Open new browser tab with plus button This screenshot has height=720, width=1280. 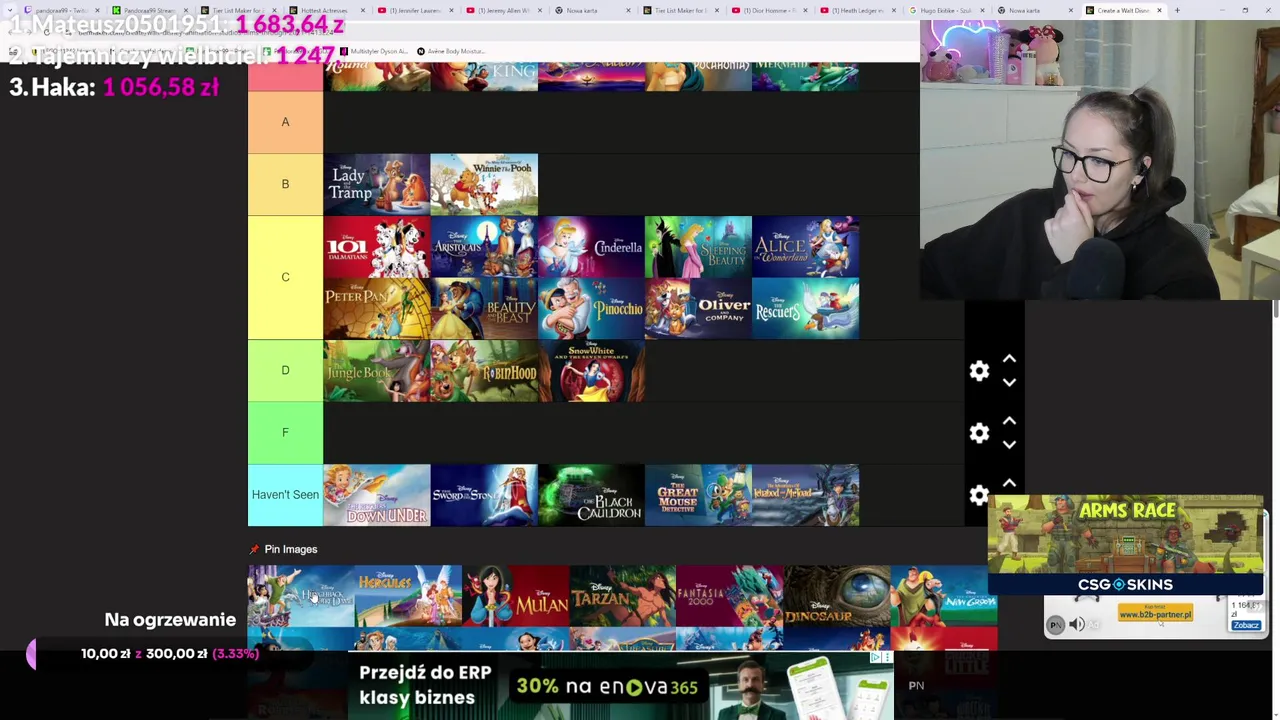(x=1177, y=10)
